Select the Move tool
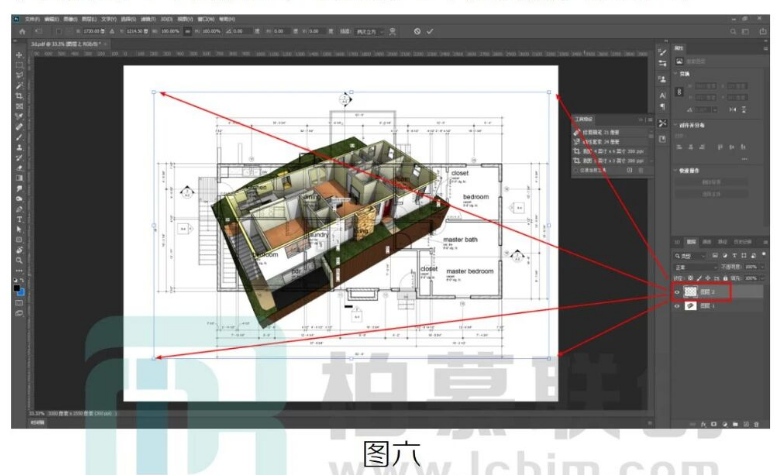This screenshot has width=783, height=475. [x=19, y=55]
